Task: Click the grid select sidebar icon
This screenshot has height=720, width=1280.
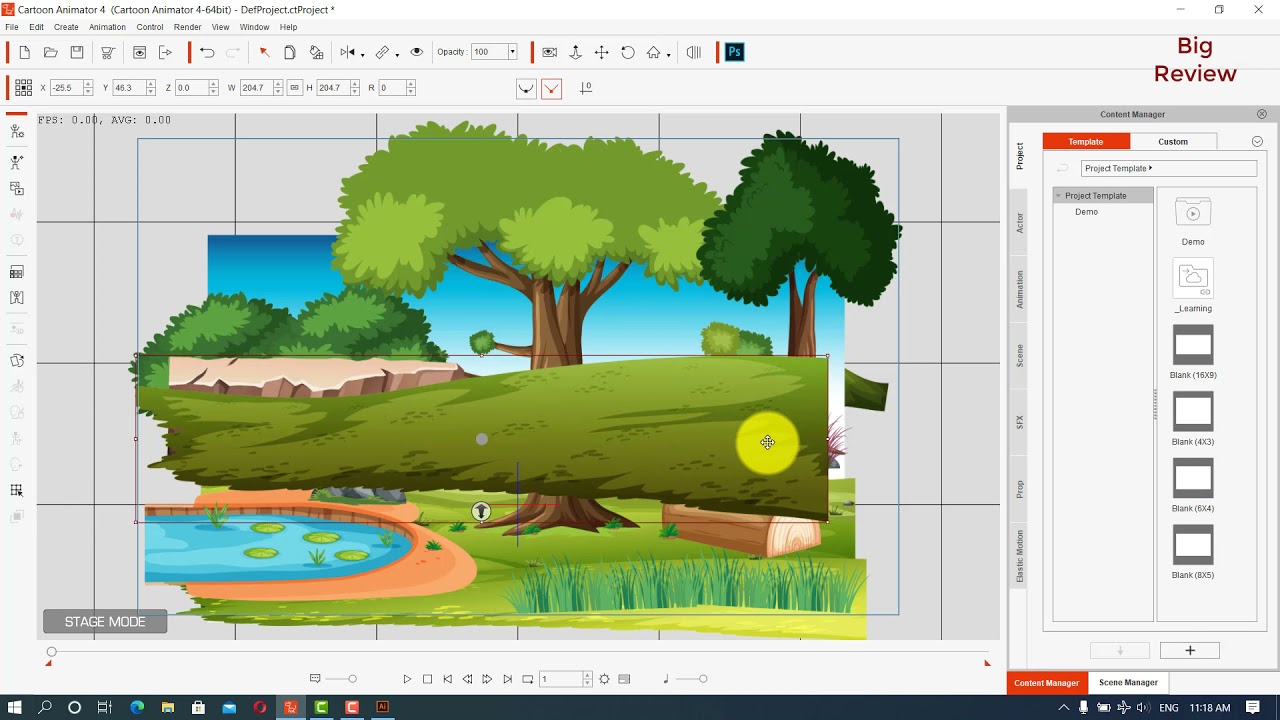Action: (16, 490)
